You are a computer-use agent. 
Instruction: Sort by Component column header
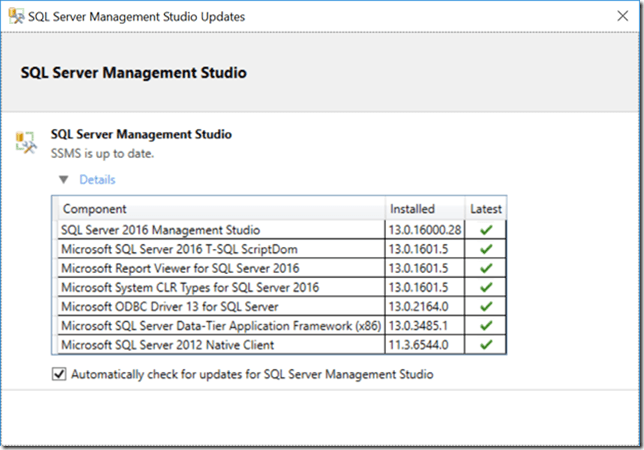coord(221,209)
